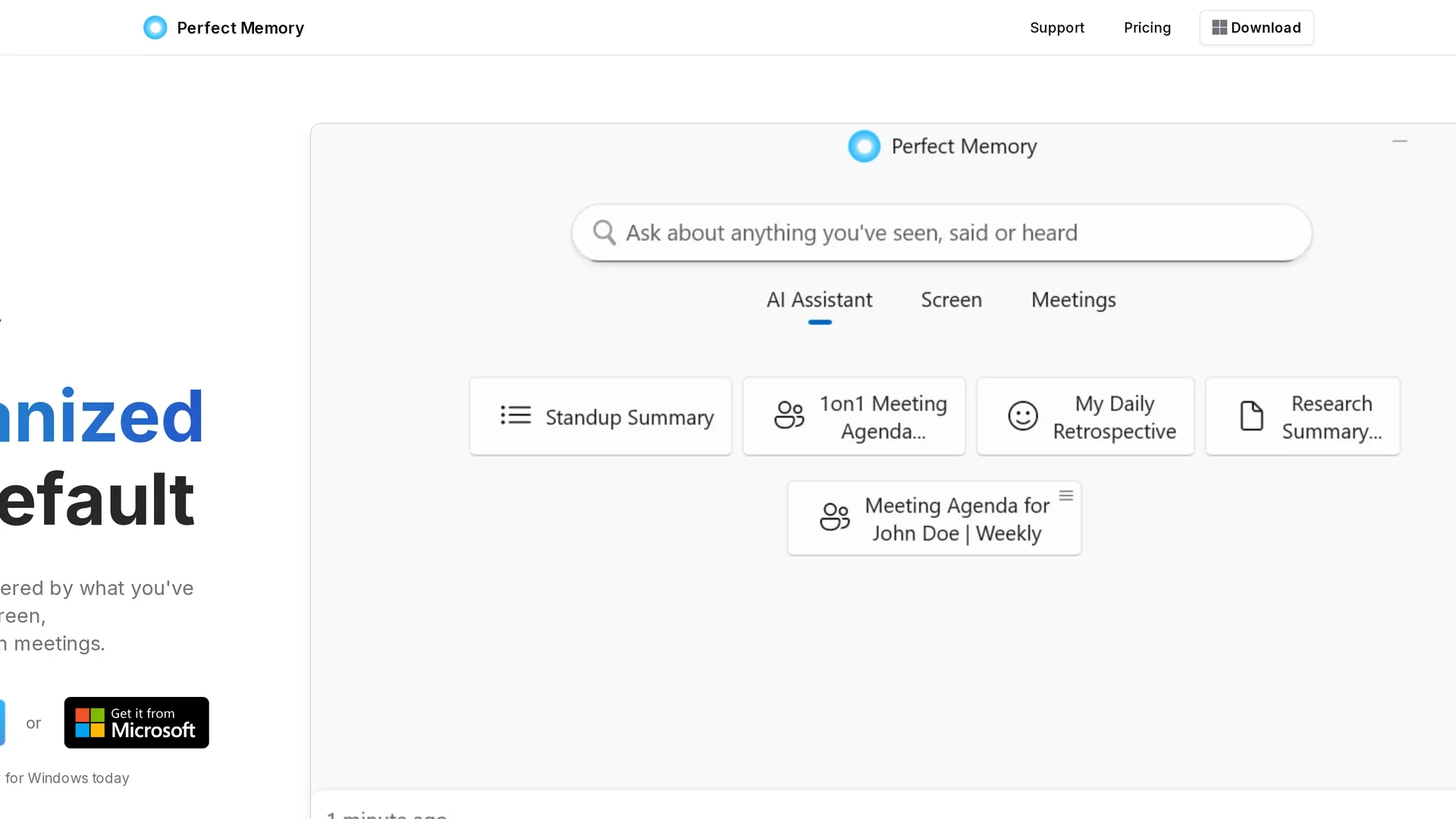Focus the 'Ask about anything' search field
Viewport: 1456px width, 819px height.
click(x=941, y=233)
